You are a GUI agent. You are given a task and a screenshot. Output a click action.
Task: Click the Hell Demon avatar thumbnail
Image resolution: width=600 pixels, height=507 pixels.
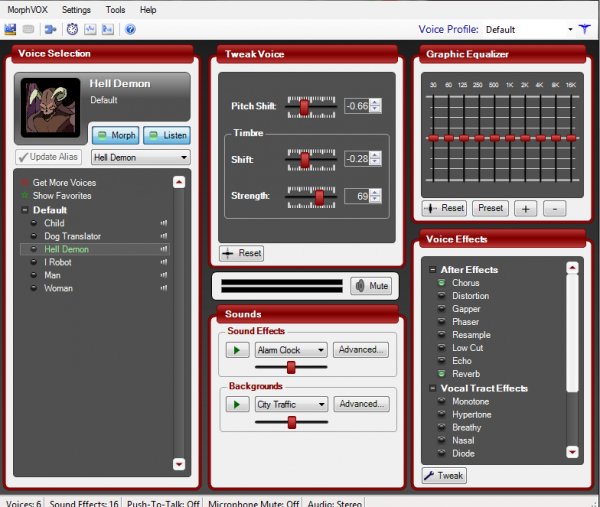[x=50, y=108]
